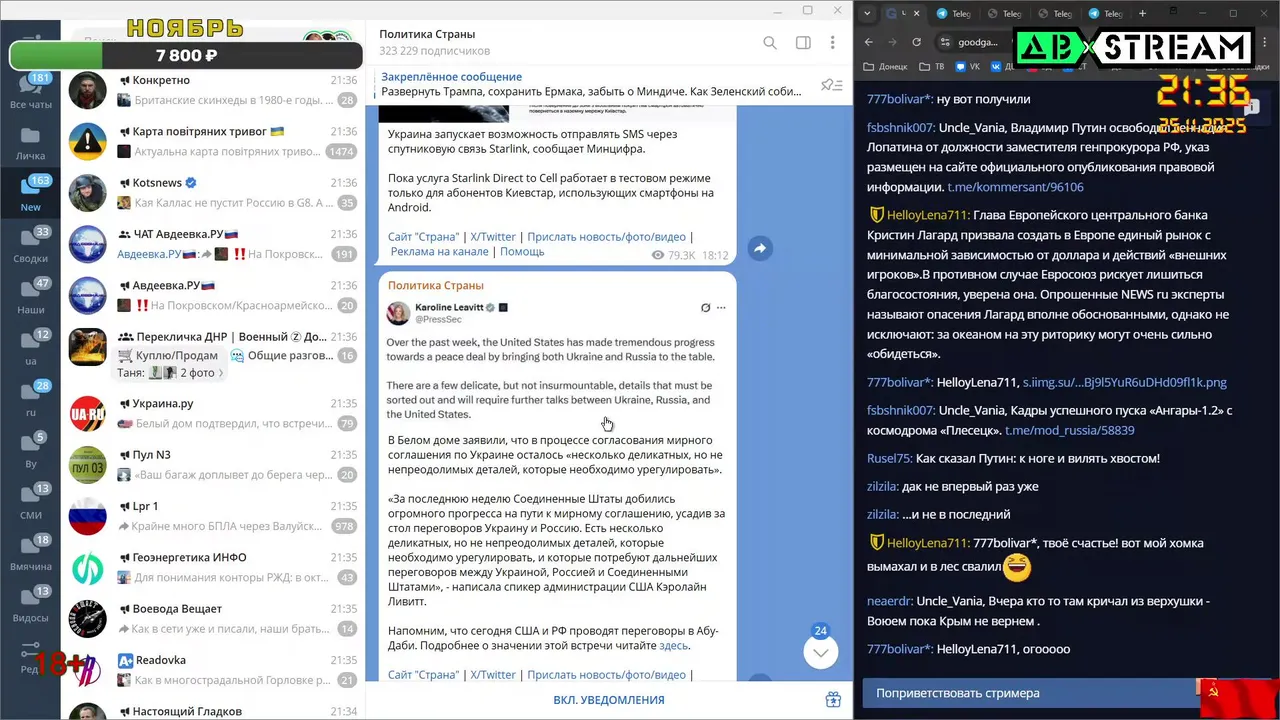Click the Помощь link

tap(522, 252)
